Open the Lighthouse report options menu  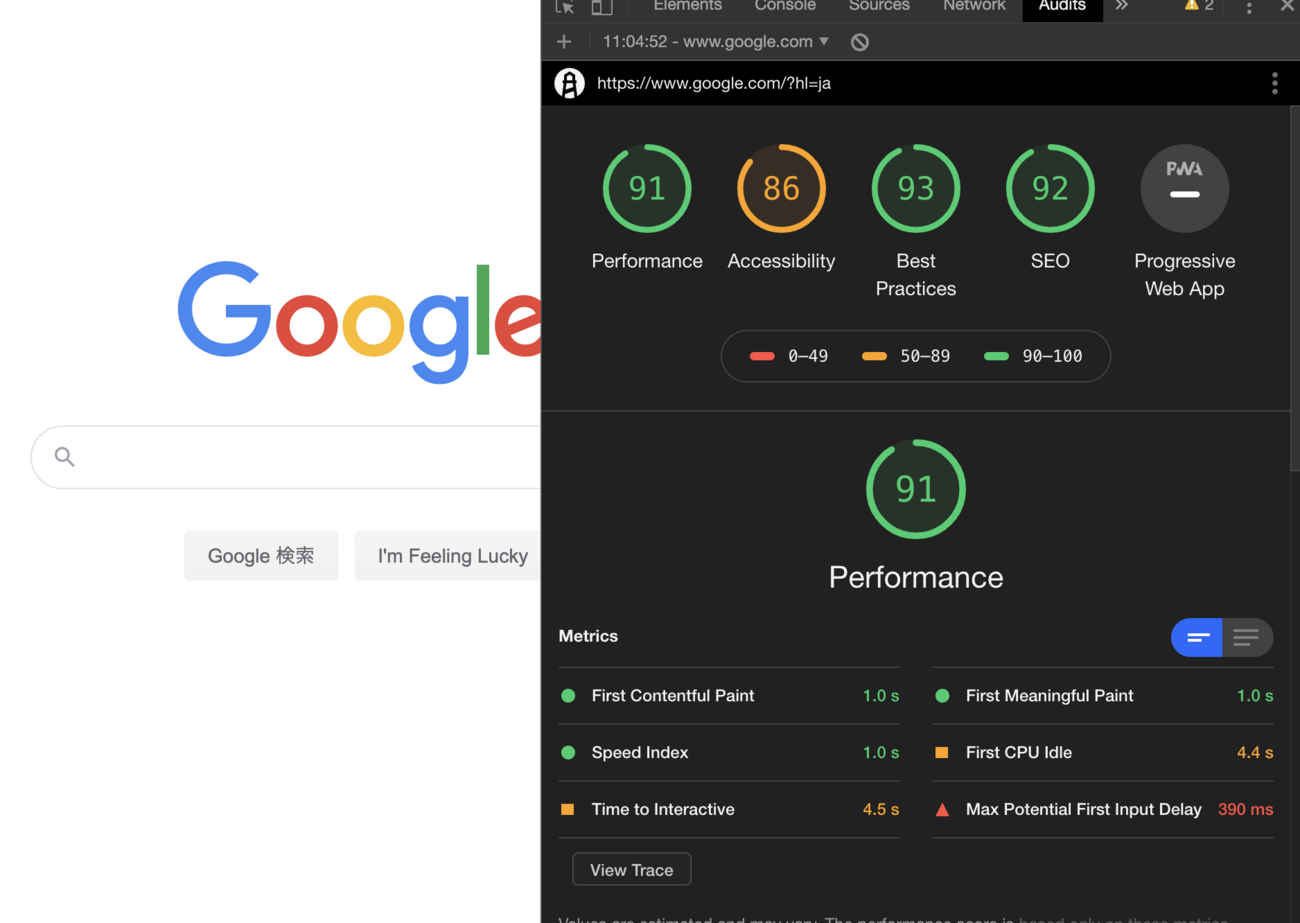coord(1274,83)
